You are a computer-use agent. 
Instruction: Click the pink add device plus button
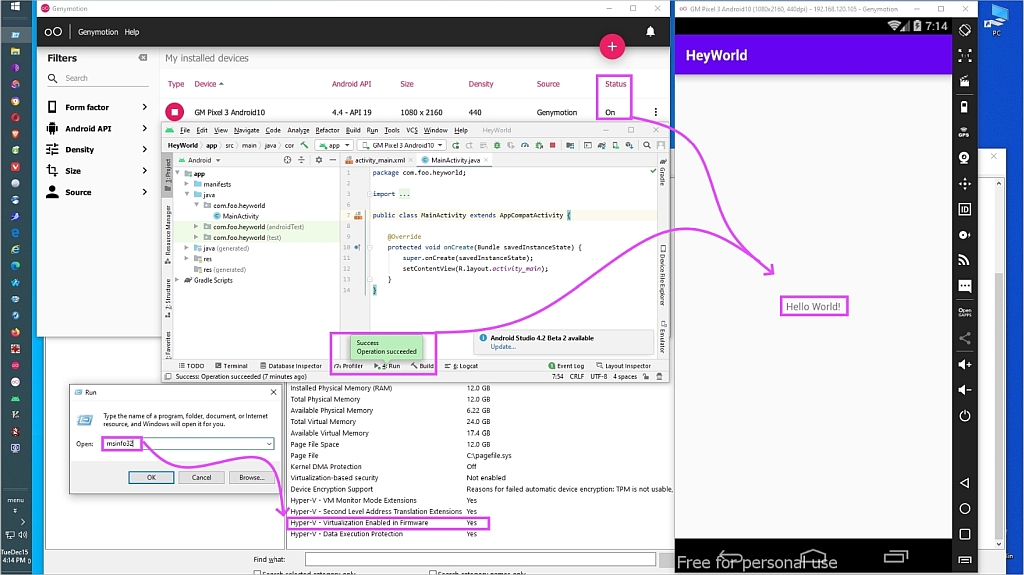click(612, 46)
